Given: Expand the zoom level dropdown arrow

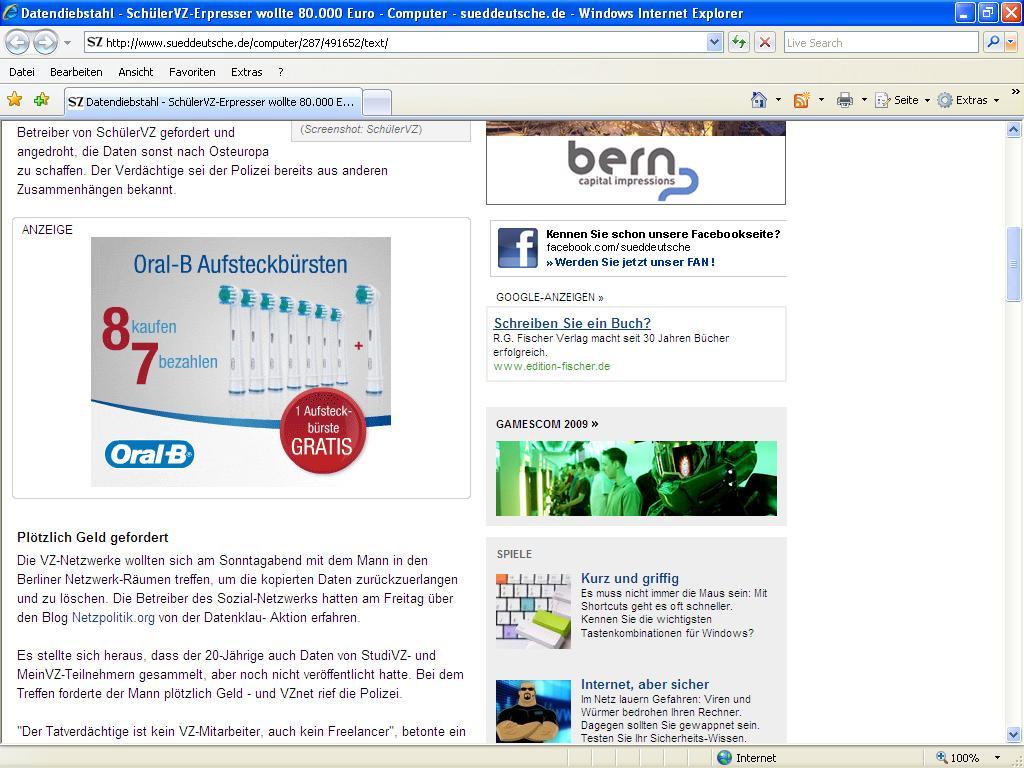Looking at the screenshot, I should pyautogui.click(x=997, y=758).
